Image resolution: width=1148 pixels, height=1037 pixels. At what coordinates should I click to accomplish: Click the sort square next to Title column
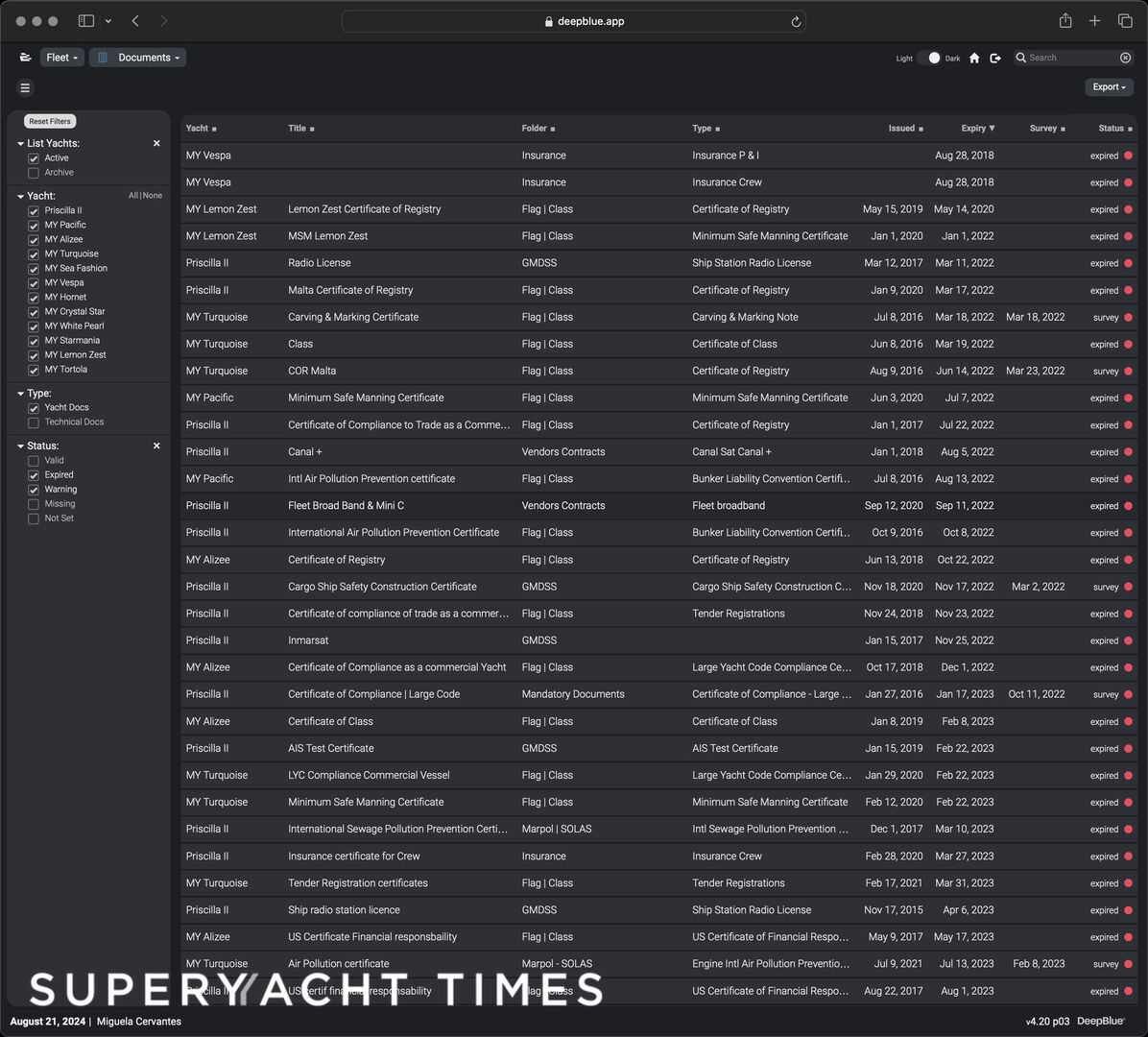[312, 129]
